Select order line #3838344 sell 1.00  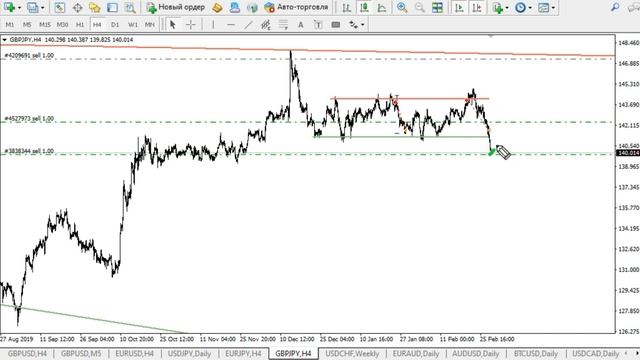(29, 151)
